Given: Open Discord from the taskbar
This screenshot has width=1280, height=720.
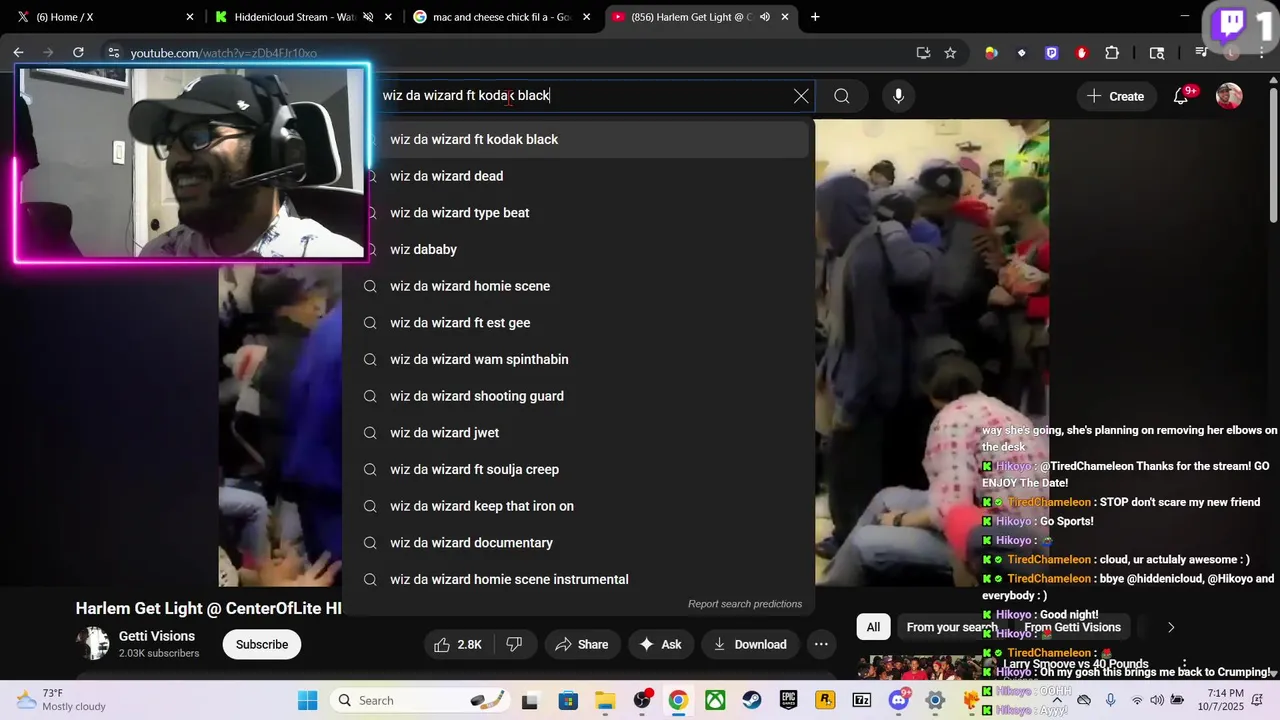Looking at the screenshot, I should (x=898, y=700).
